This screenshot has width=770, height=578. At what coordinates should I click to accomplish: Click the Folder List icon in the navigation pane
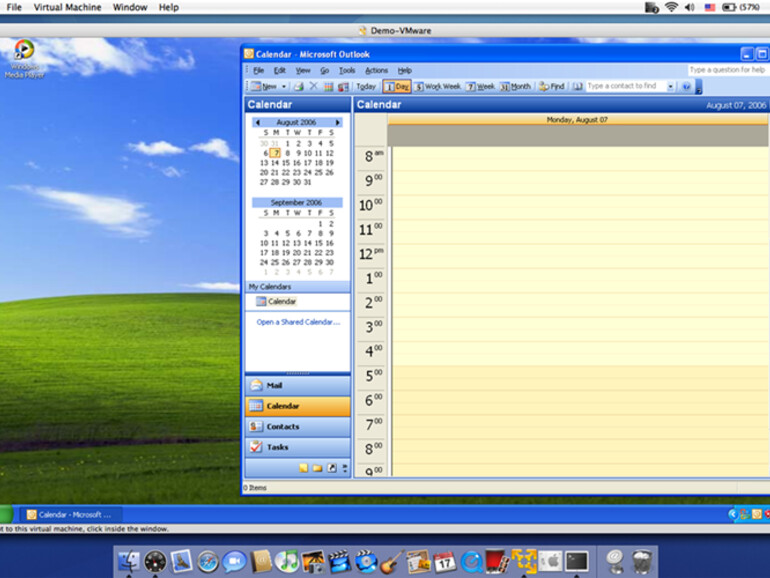(318, 468)
